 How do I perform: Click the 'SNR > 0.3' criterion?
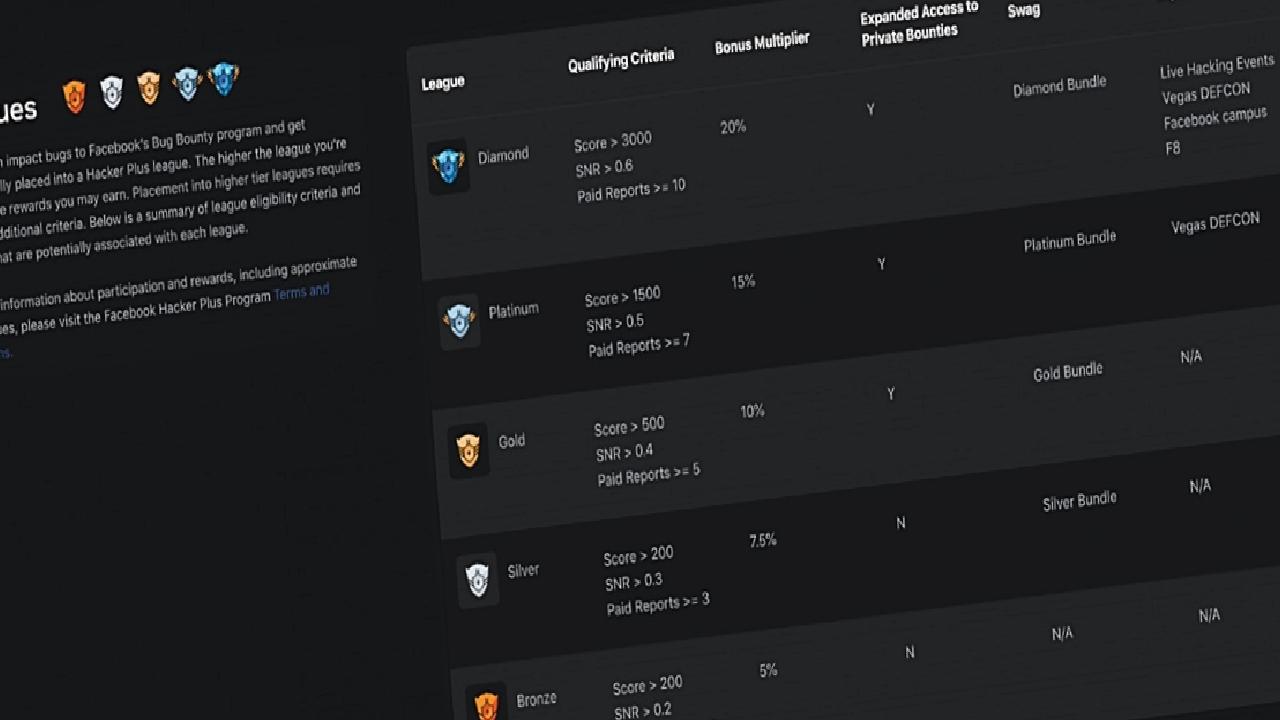click(633, 583)
